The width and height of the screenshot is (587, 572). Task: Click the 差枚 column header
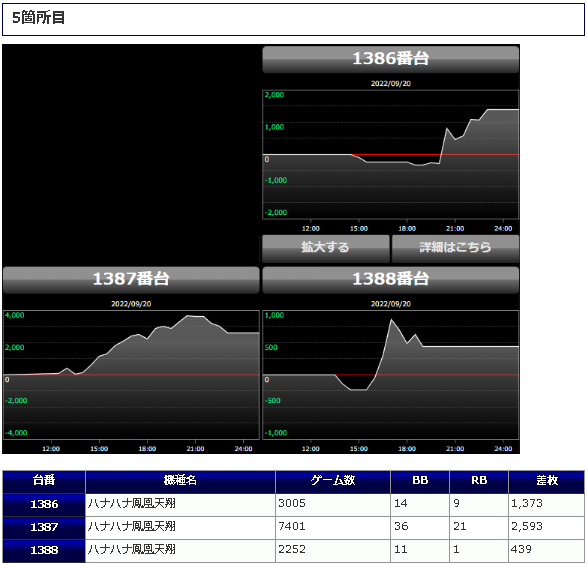point(547,482)
